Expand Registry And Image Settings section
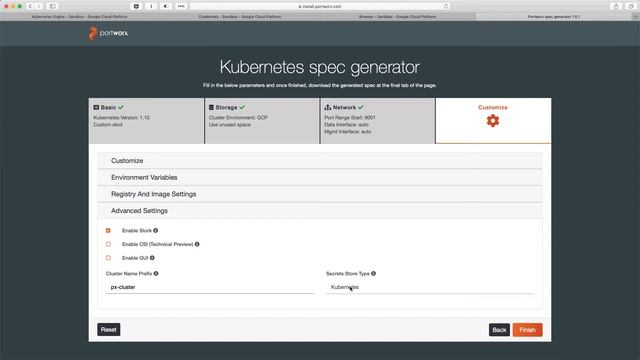The image size is (640, 360). tap(320, 194)
